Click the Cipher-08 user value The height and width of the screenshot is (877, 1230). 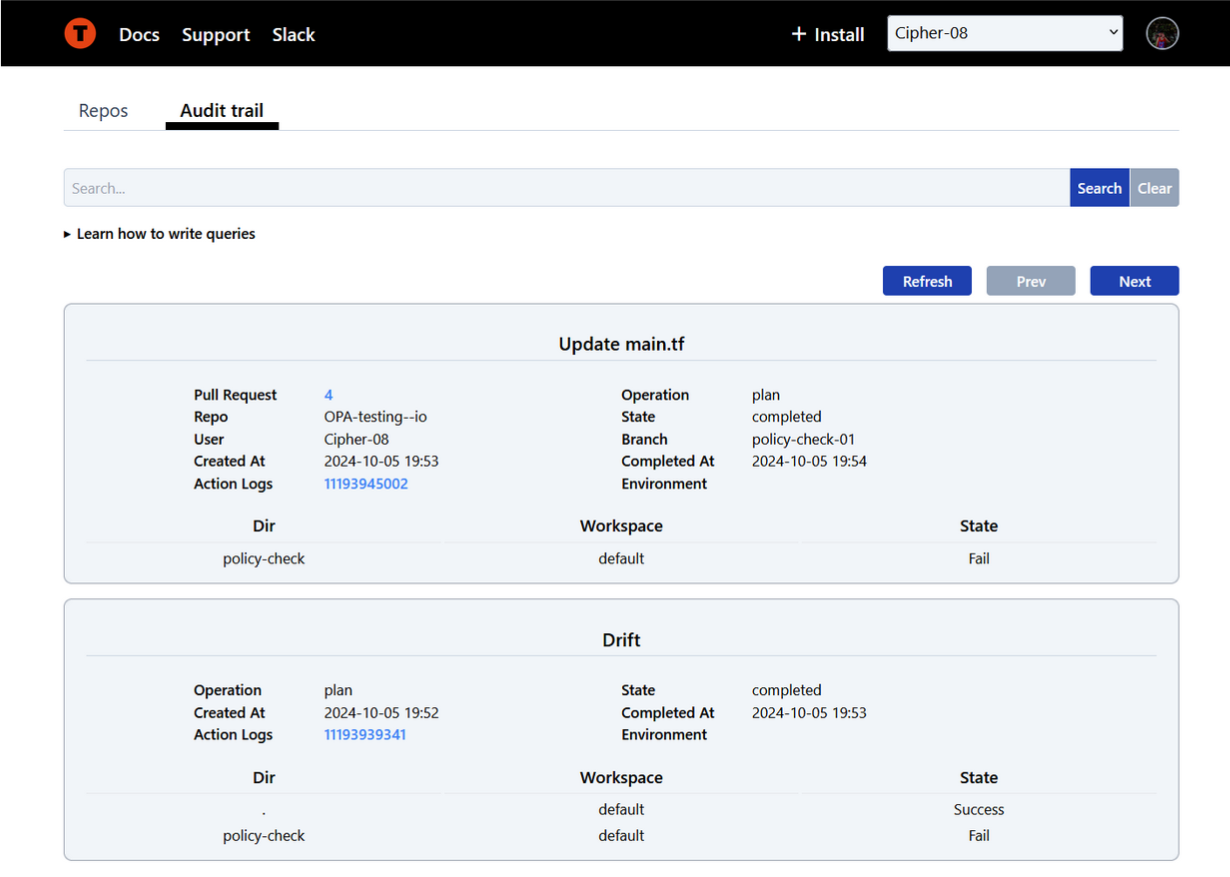(356, 439)
